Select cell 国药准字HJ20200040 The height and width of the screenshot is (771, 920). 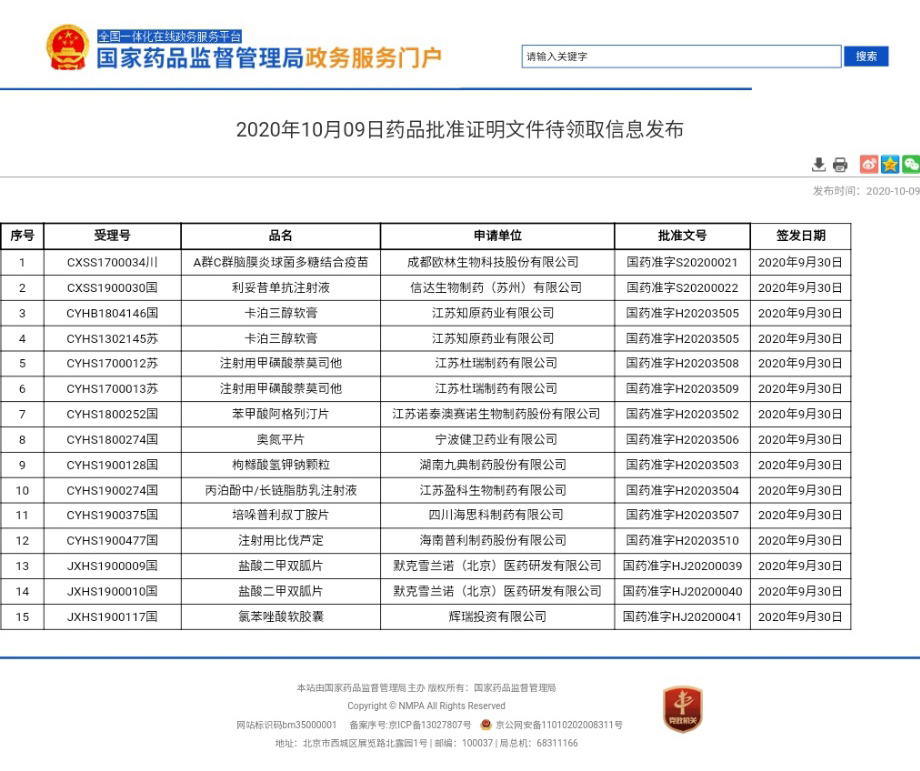[682, 591]
